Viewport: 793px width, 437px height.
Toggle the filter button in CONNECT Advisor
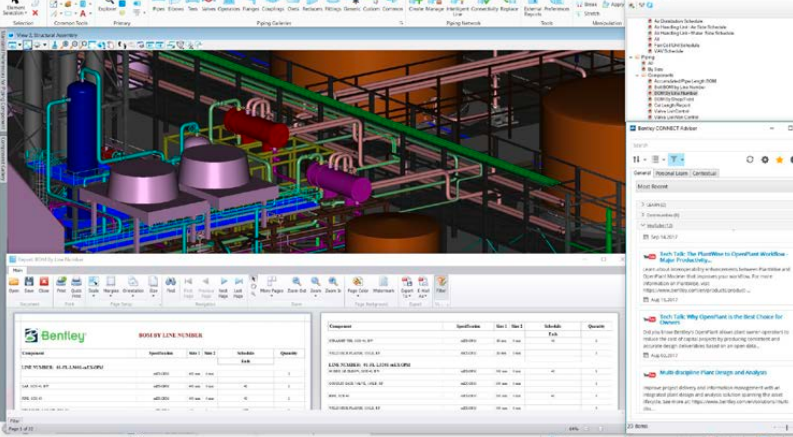click(675, 159)
